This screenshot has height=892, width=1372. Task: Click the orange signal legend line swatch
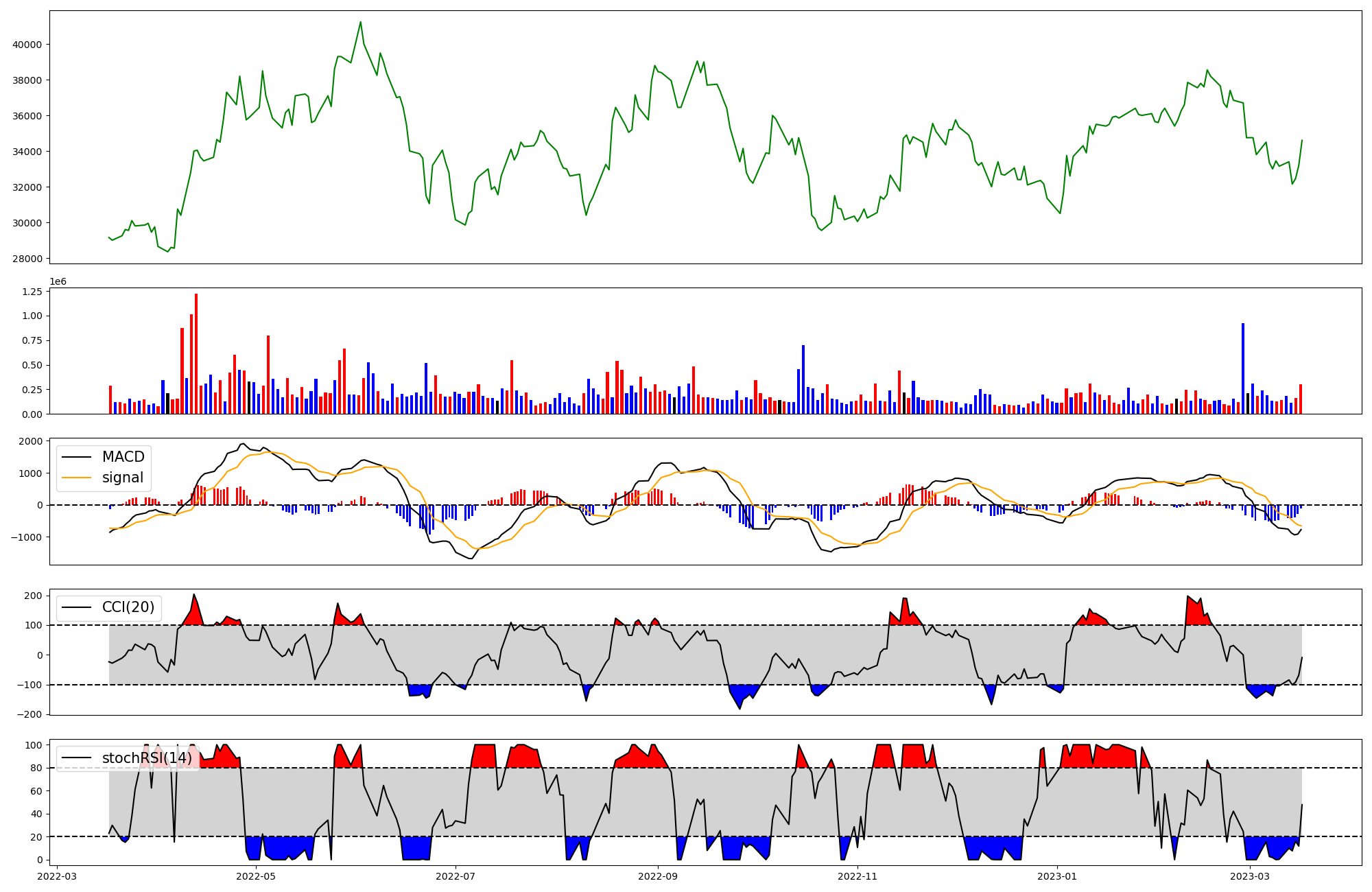coord(76,478)
